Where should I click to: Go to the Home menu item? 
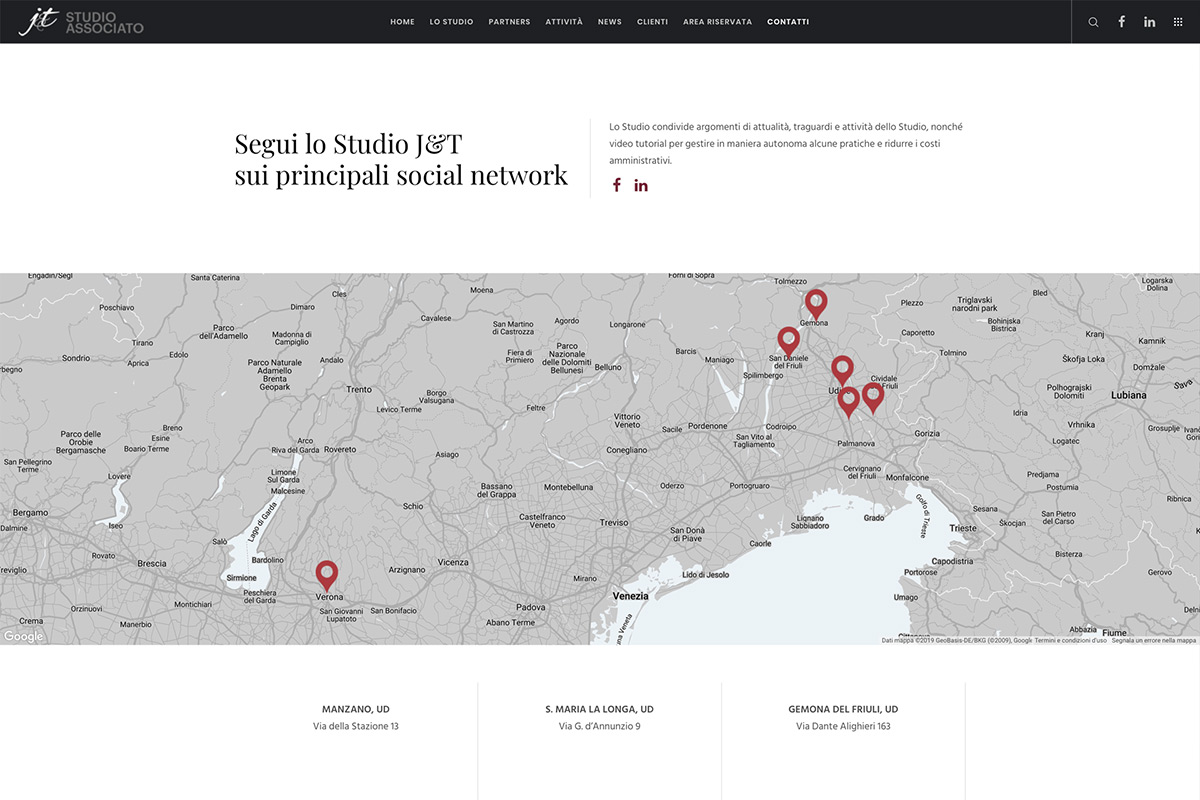[402, 22]
